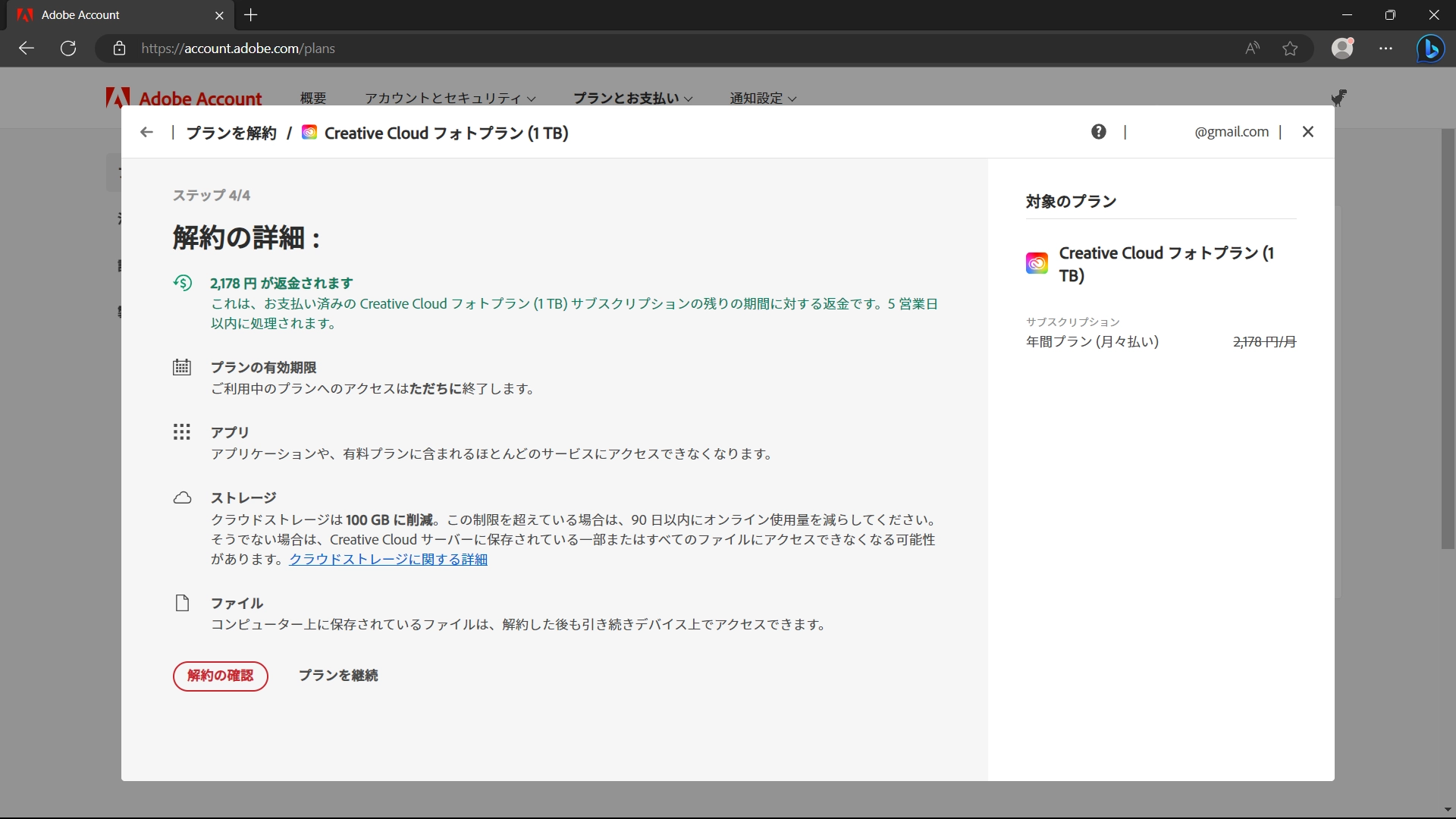Open the help icon in the dialog header
Viewport: 1456px width, 819px height.
[1099, 131]
